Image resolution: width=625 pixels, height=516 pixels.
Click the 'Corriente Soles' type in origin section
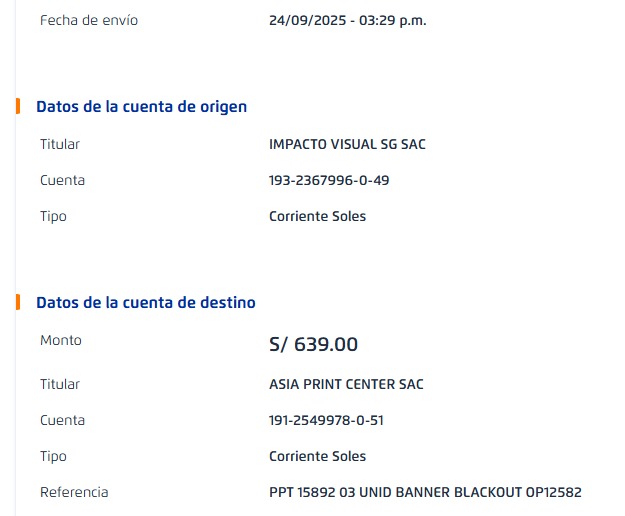(317, 216)
